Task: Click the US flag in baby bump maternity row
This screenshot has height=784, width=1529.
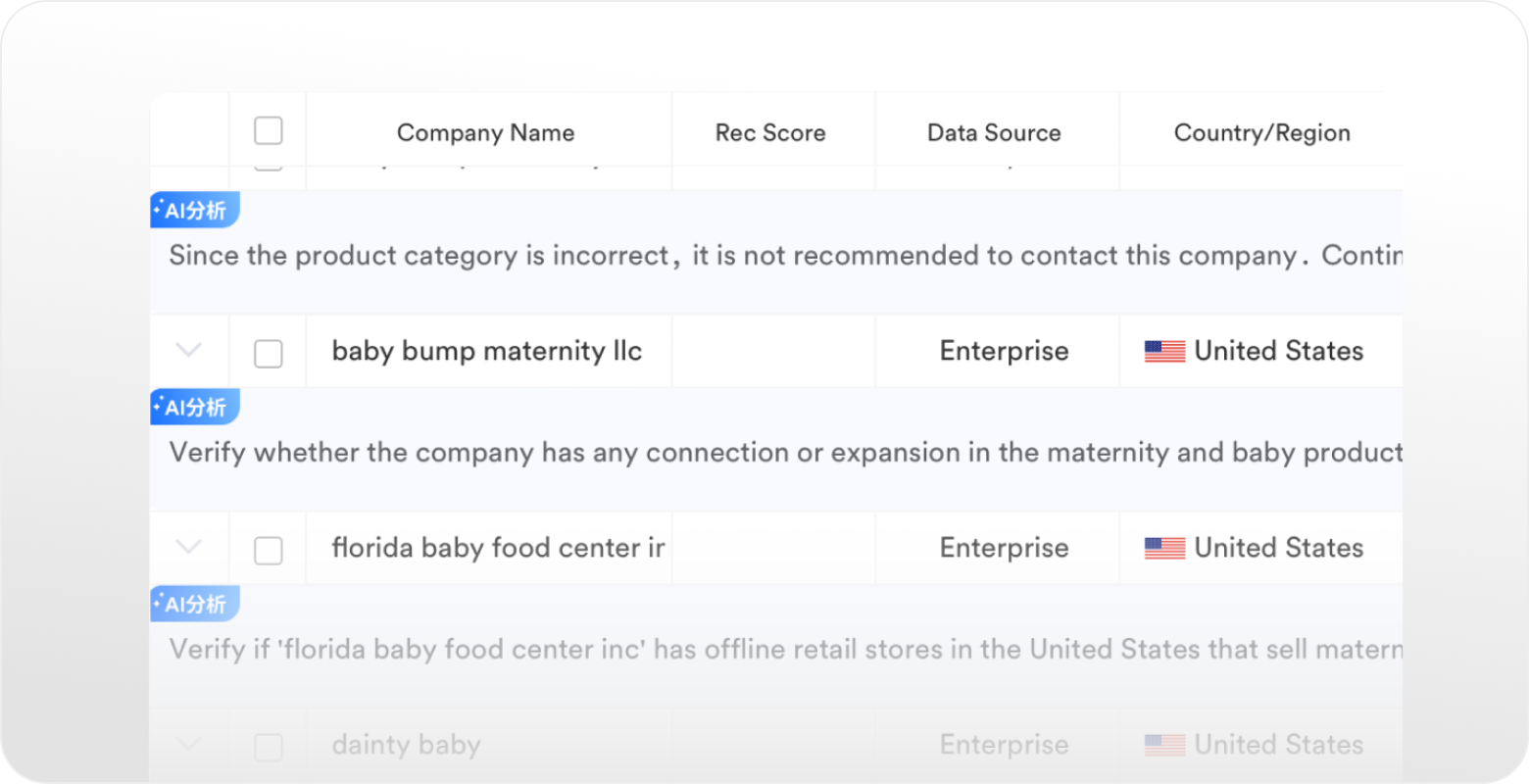Action: point(1164,352)
